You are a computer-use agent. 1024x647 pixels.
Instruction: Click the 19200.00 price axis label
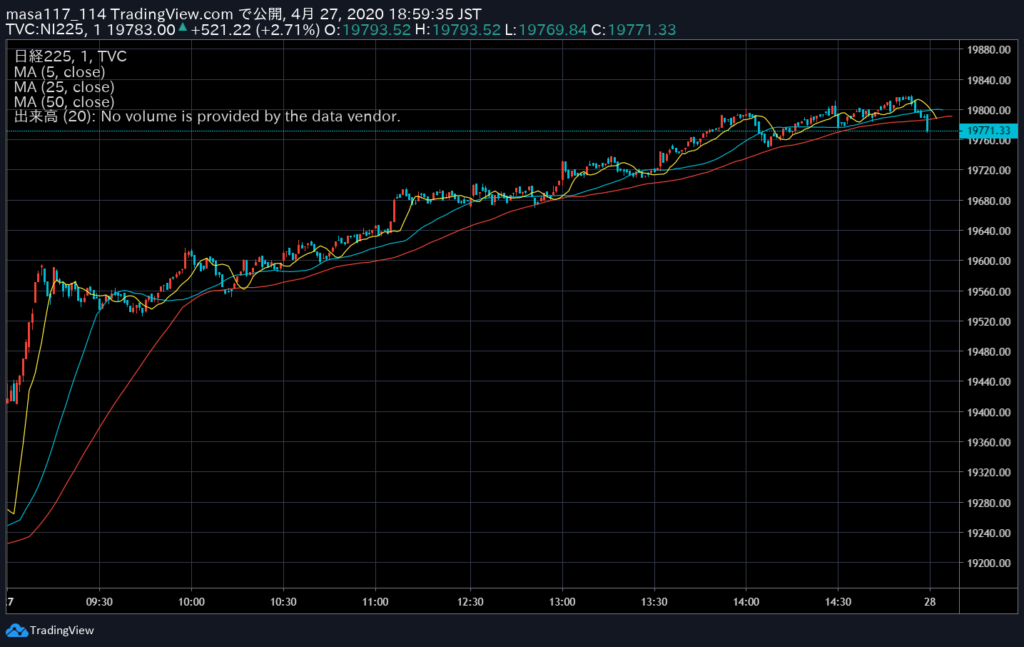pyautogui.click(x=989, y=563)
